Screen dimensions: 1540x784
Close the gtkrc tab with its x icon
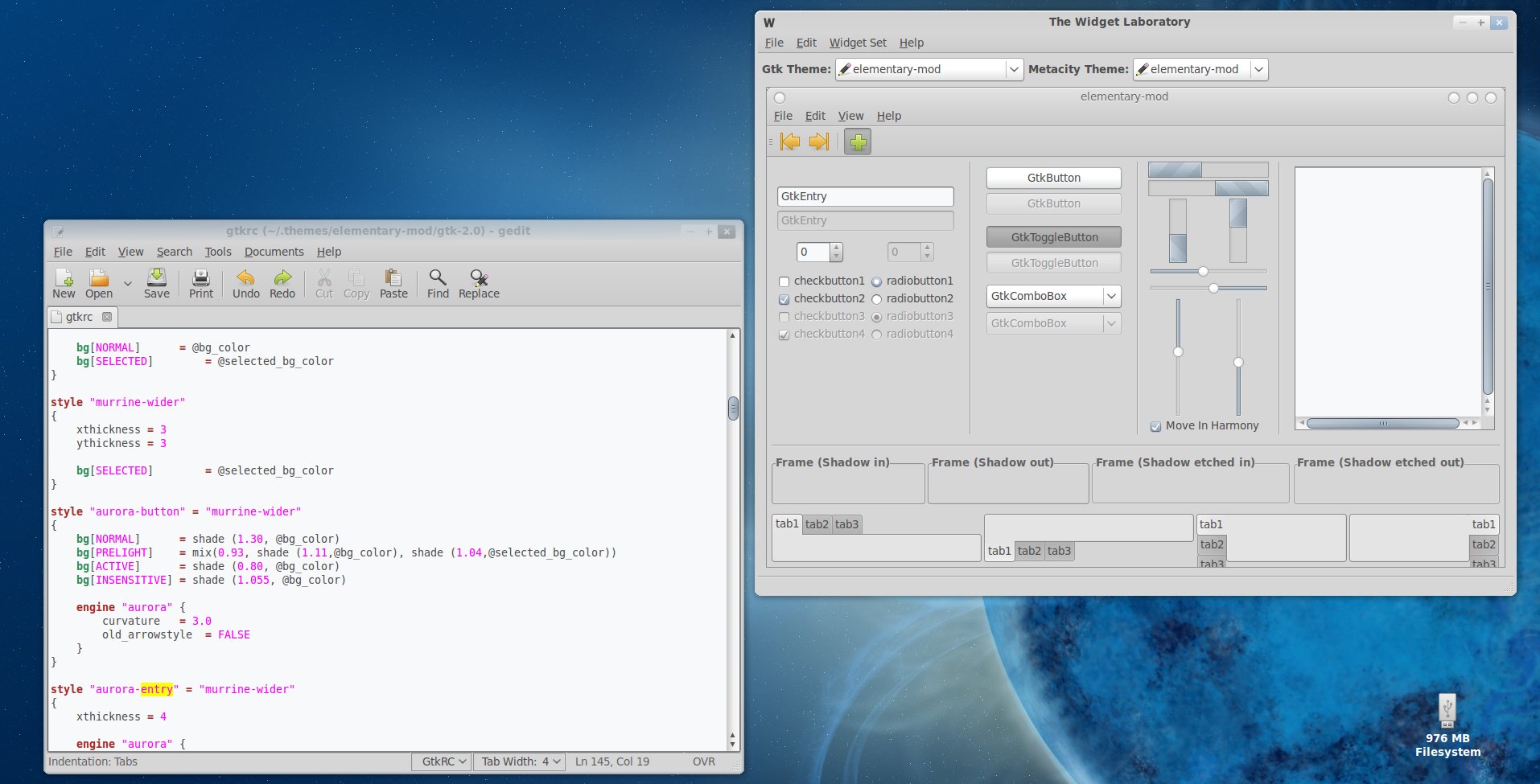106,317
